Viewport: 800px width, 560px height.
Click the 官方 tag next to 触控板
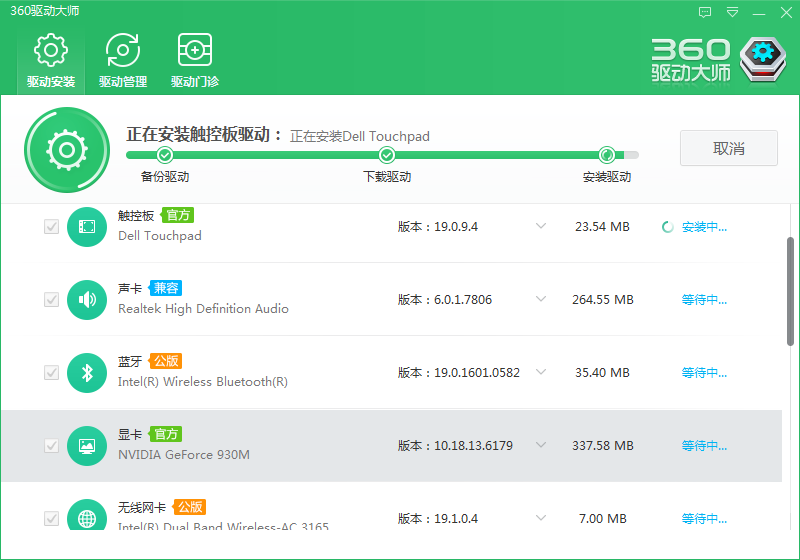(178, 215)
